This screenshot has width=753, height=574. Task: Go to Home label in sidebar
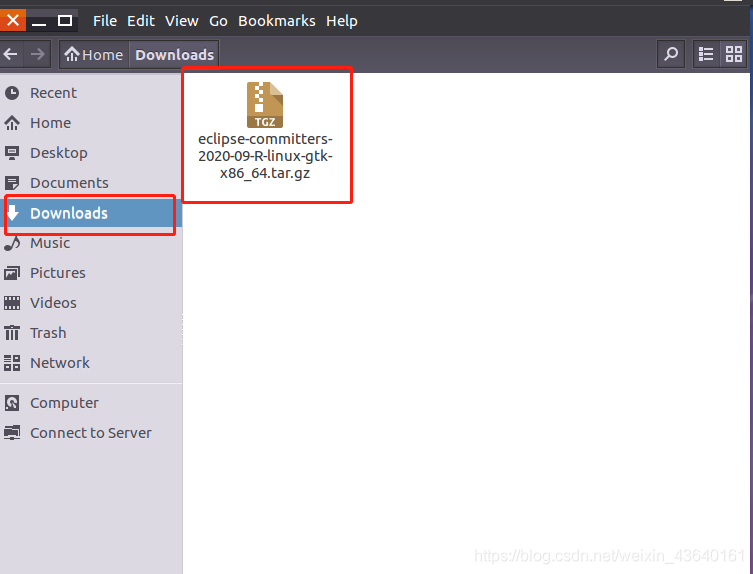click(50, 123)
